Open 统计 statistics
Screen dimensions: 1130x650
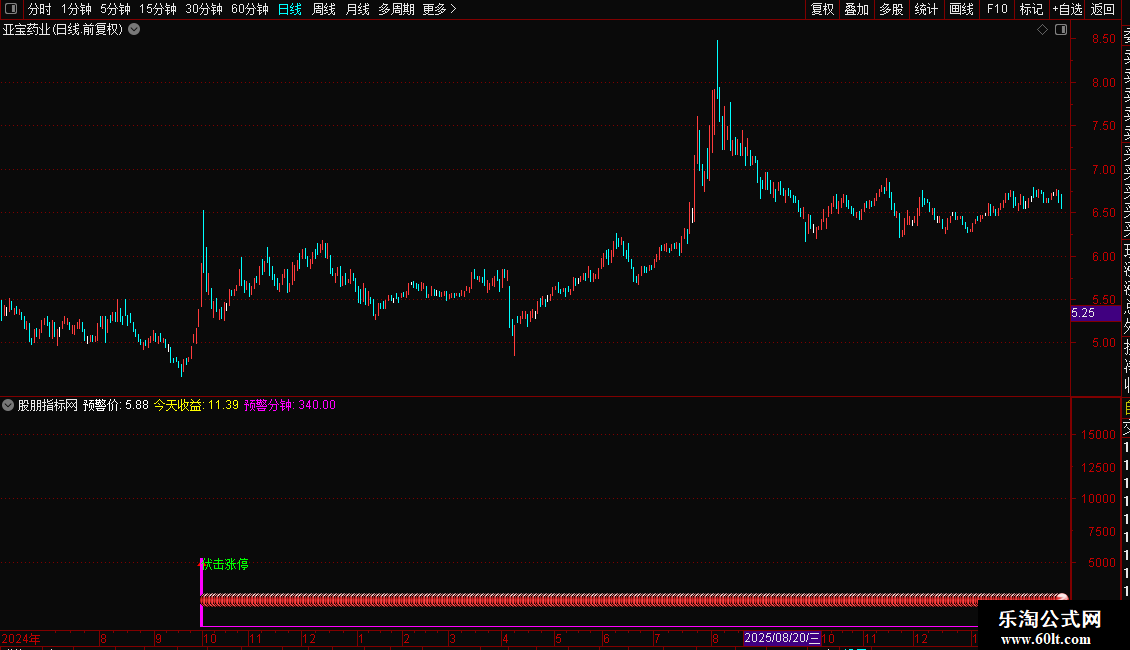[926, 9]
